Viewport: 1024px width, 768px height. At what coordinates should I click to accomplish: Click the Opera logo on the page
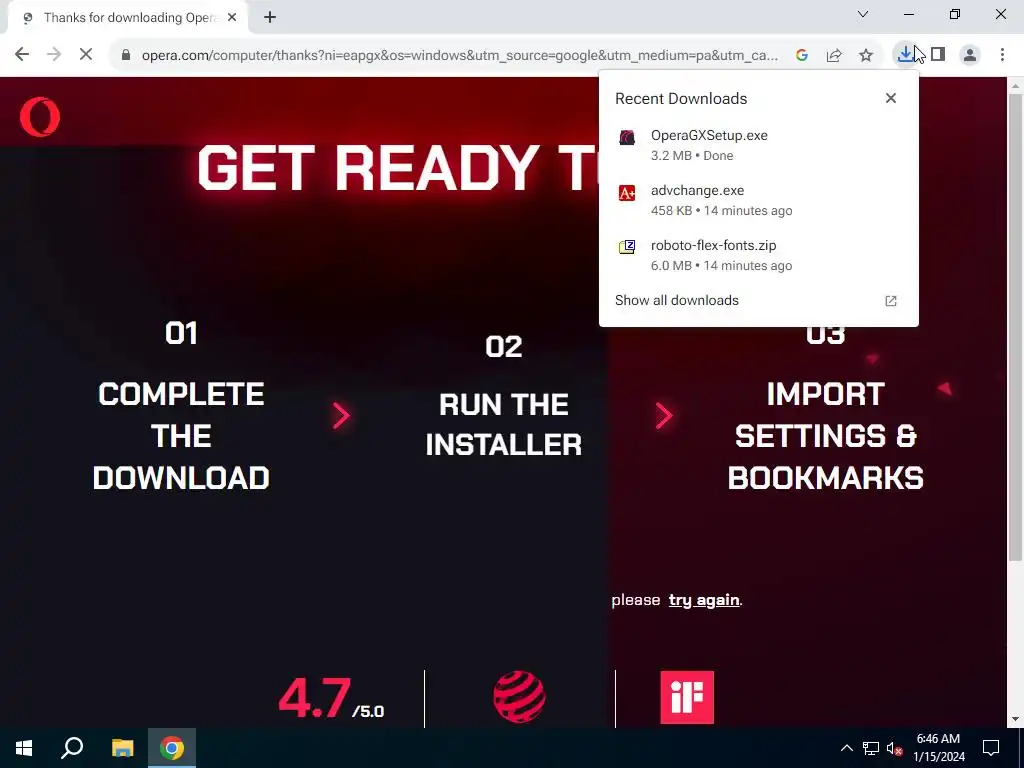click(40, 117)
